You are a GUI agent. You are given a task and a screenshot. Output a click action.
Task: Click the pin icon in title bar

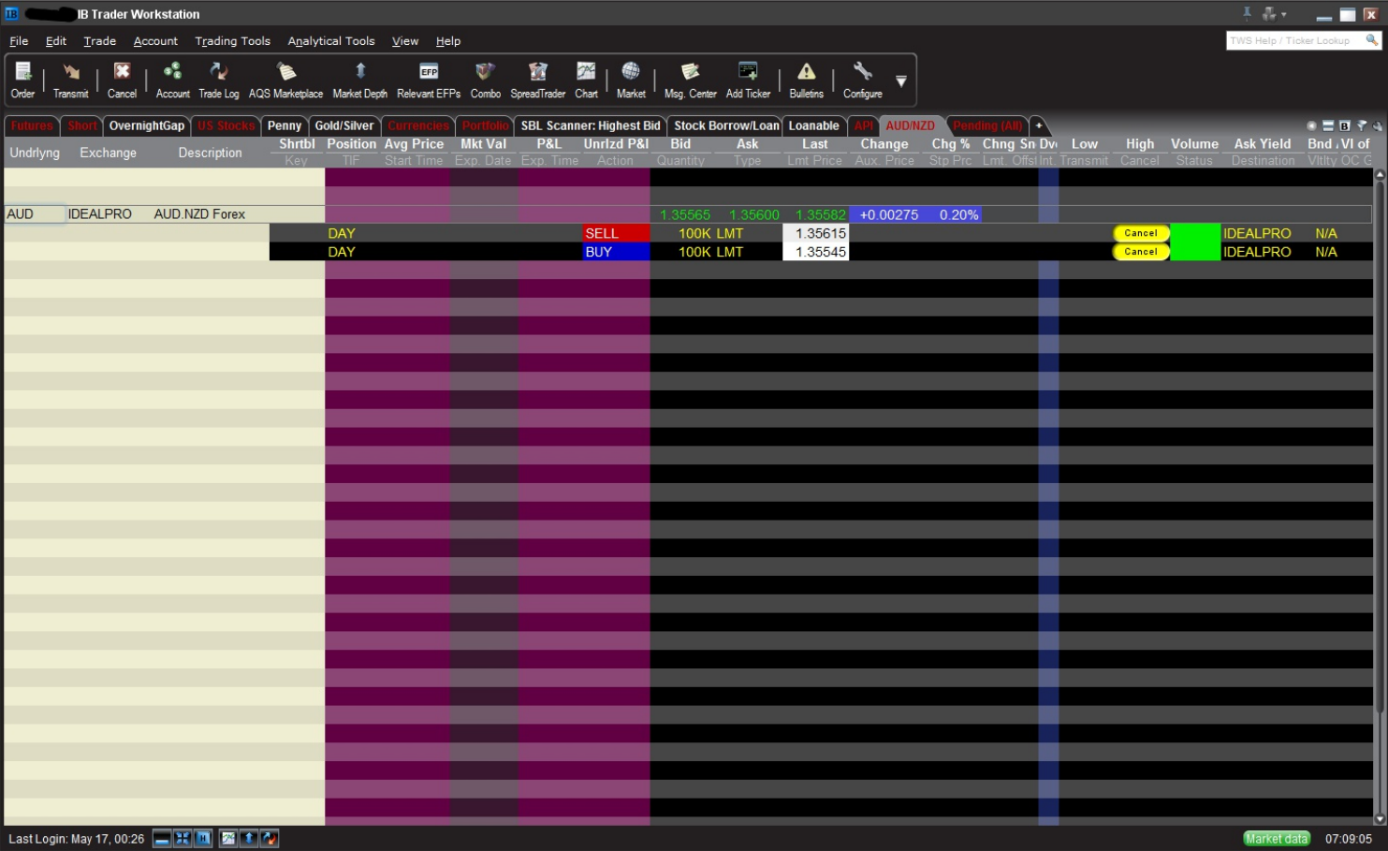coord(1247,13)
